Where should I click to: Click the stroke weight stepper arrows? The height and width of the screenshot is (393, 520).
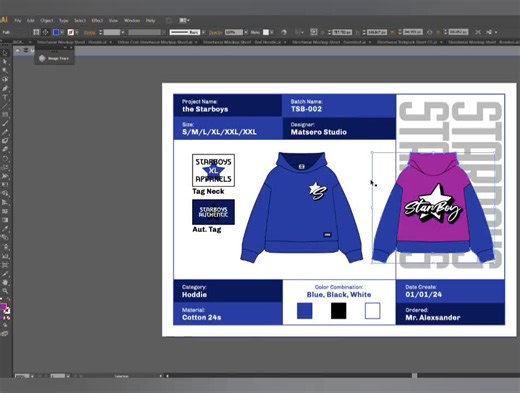pos(100,32)
